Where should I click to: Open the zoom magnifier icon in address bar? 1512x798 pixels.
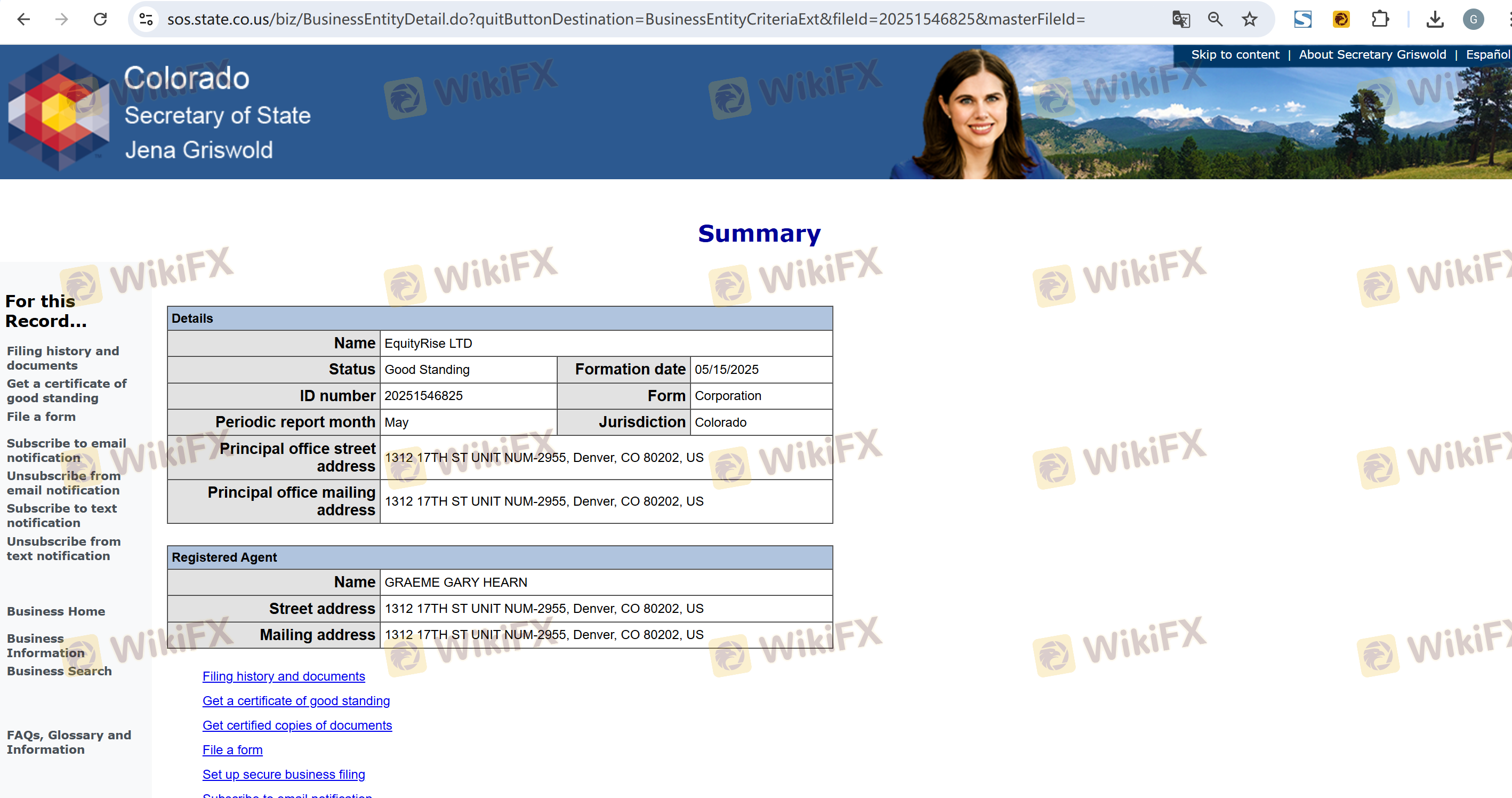[1215, 19]
